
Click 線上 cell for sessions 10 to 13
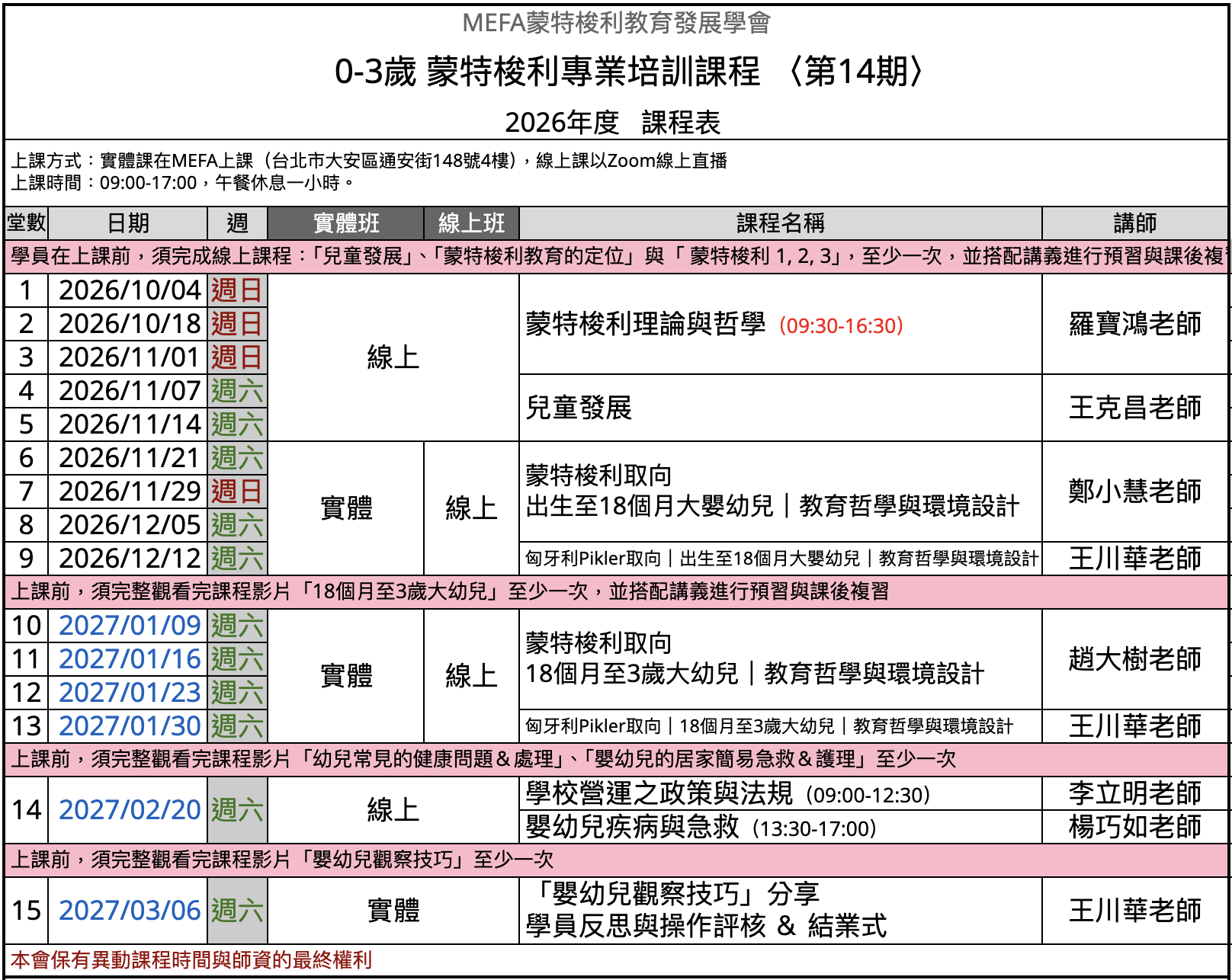pyautogui.click(x=471, y=676)
